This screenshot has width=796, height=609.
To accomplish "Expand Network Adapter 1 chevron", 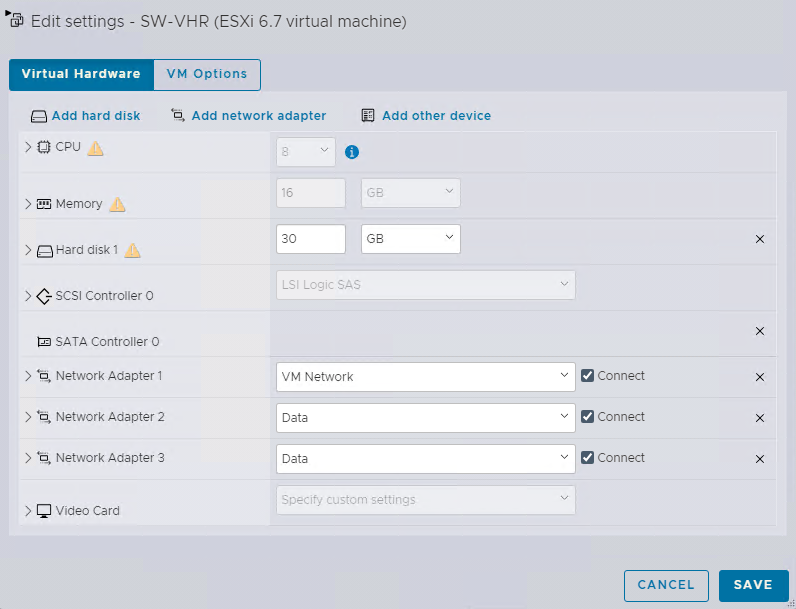I will (x=28, y=376).
